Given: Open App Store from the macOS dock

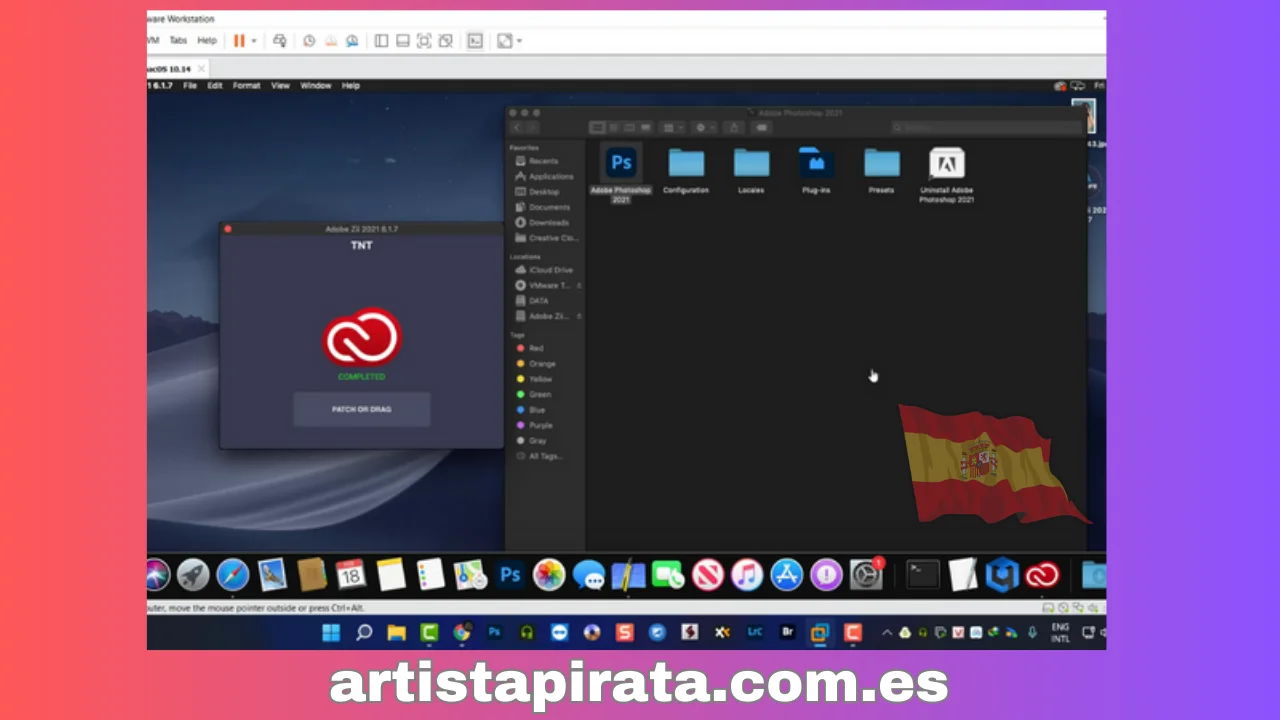Looking at the screenshot, I should [x=787, y=574].
